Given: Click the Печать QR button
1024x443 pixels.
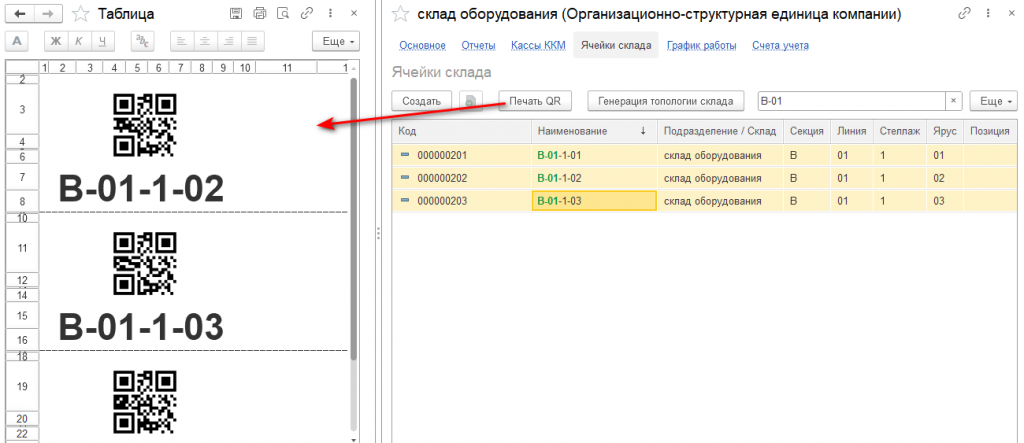Looking at the screenshot, I should click(x=535, y=101).
